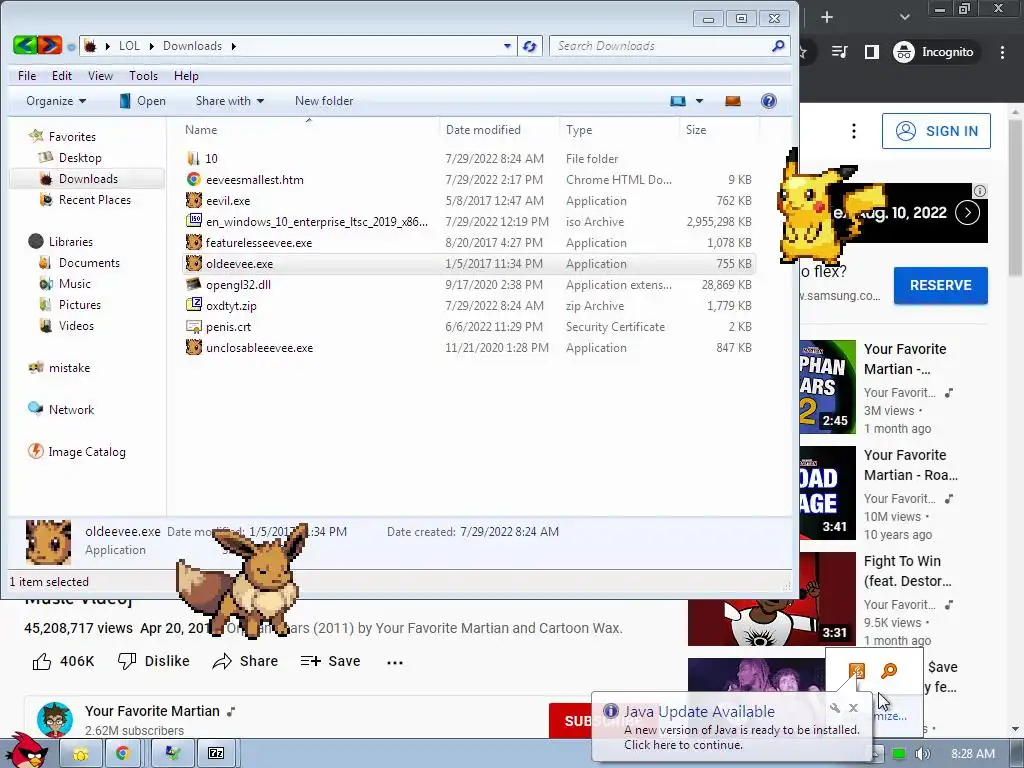Viewport: 1024px width, 768px height.
Task: Click the Open toolbar button
Action: [143, 101]
